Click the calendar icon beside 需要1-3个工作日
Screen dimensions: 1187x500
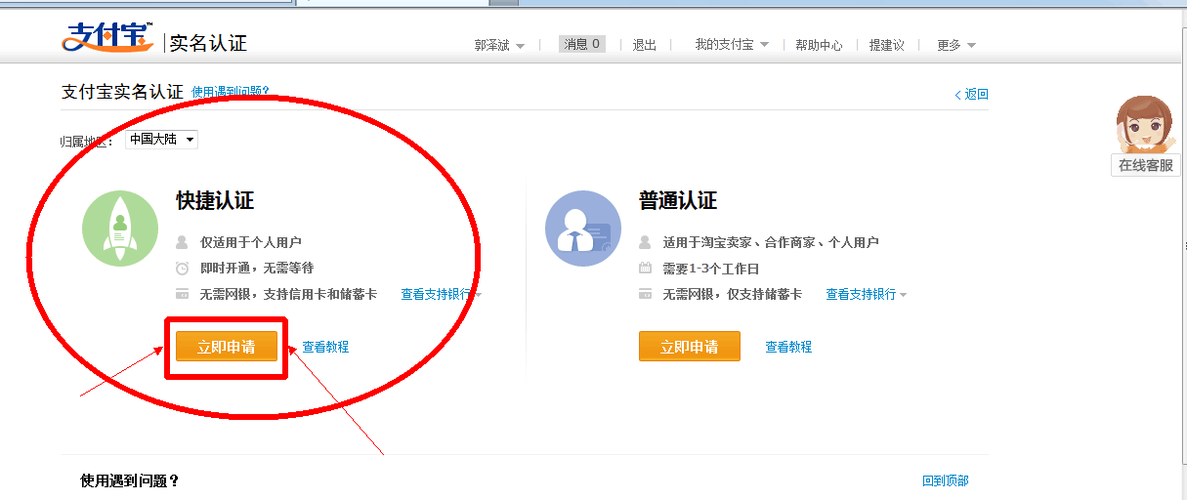[645, 268]
